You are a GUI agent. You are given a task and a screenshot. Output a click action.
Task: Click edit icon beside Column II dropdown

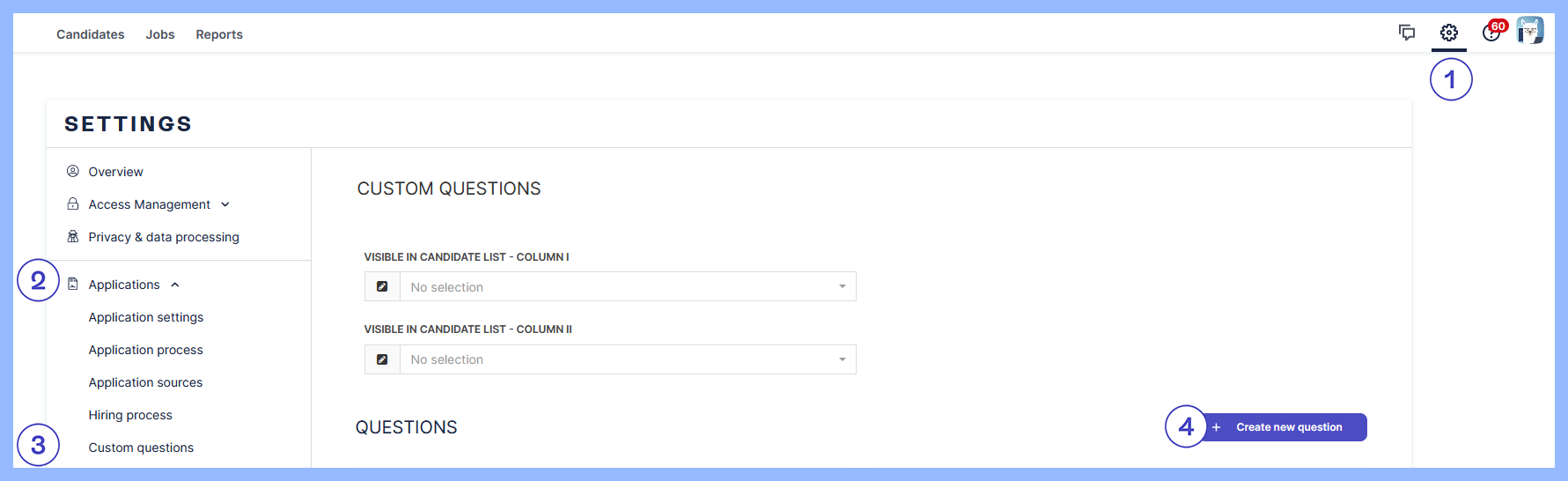tap(382, 359)
